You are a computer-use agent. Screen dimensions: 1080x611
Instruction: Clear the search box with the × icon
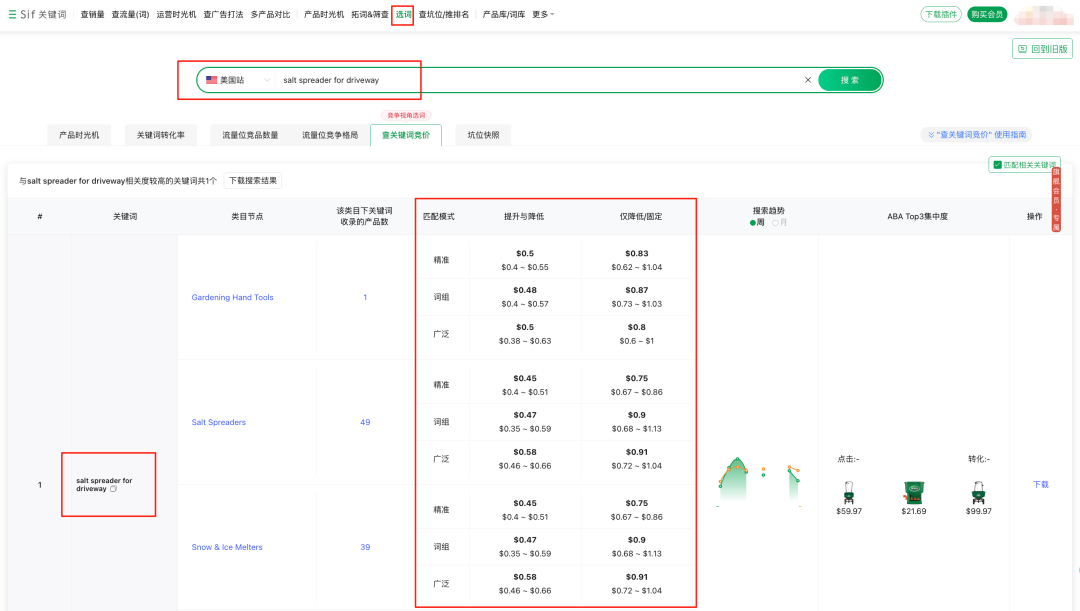[808, 79]
